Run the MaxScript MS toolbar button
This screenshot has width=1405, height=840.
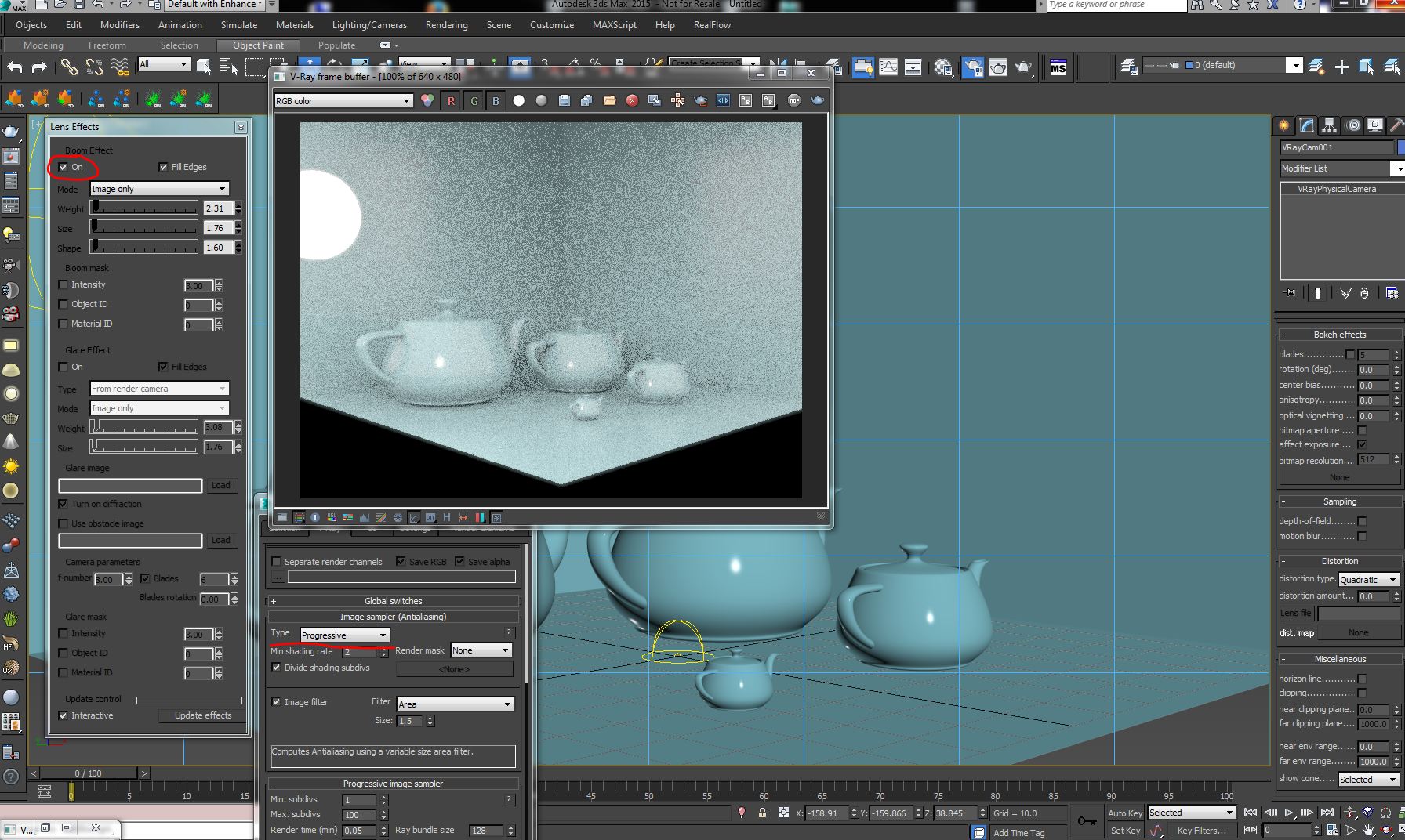point(1058,68)
